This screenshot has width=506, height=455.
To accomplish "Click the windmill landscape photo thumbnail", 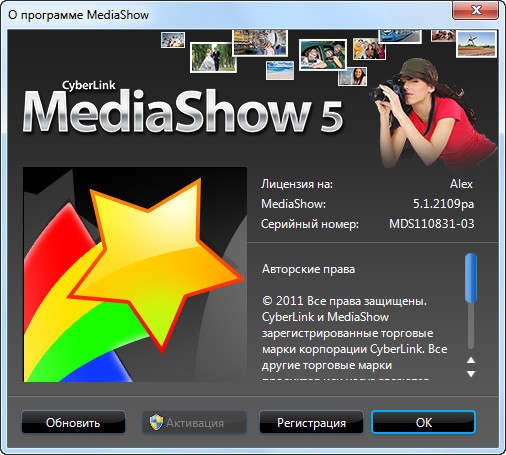I will pyautogui.click(x=476, y=44).
